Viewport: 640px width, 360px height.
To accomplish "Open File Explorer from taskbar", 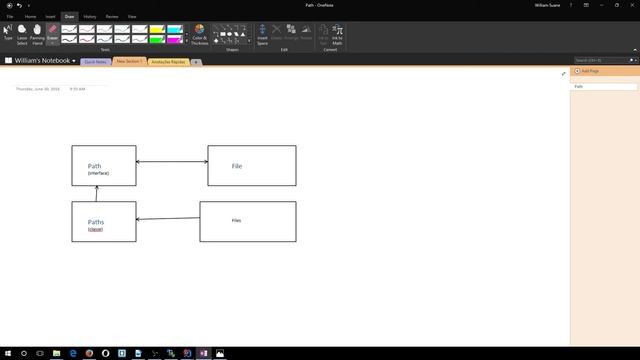I will click(x=56, y=353).
